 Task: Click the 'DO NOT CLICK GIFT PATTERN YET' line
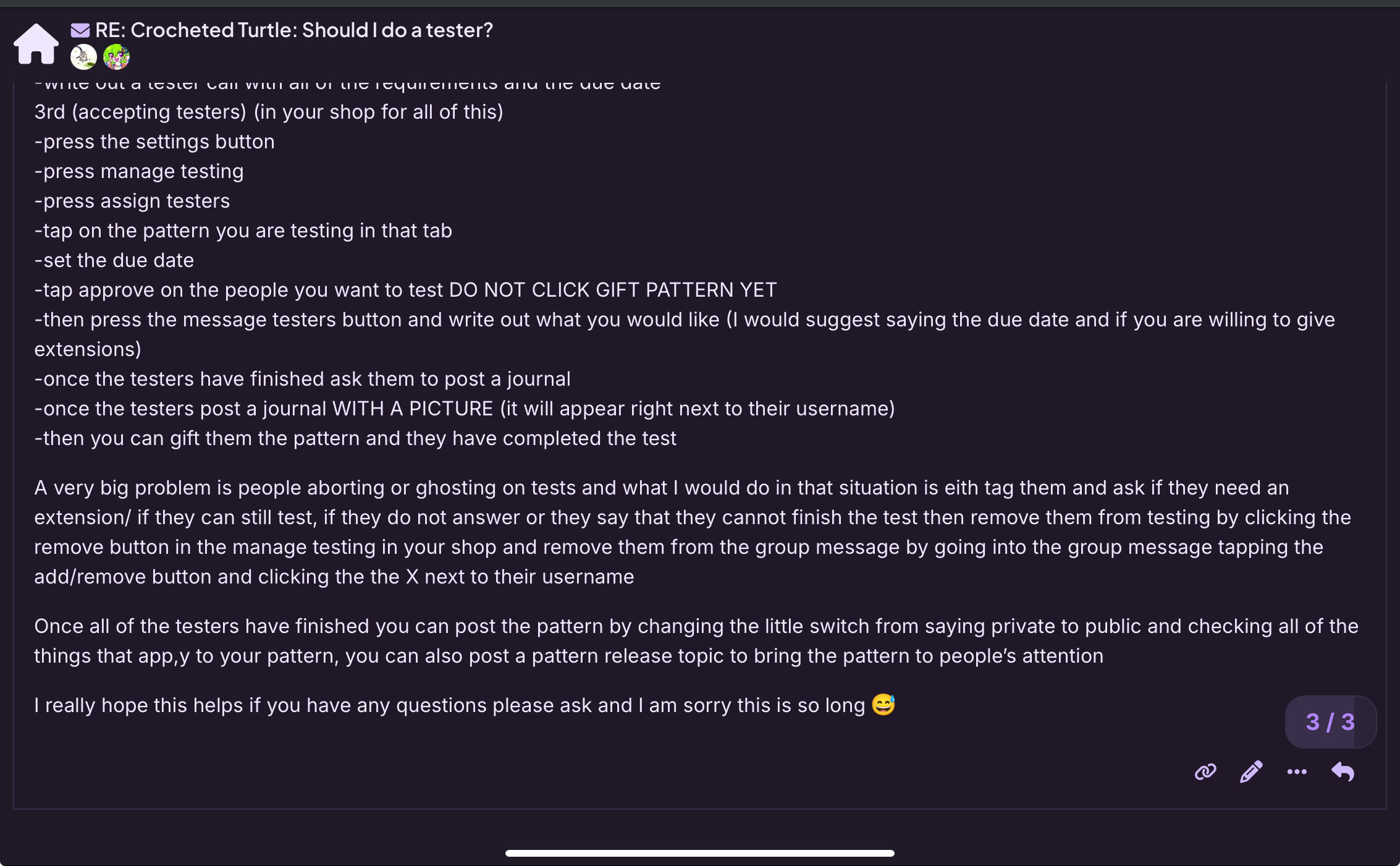click(406, 290)
